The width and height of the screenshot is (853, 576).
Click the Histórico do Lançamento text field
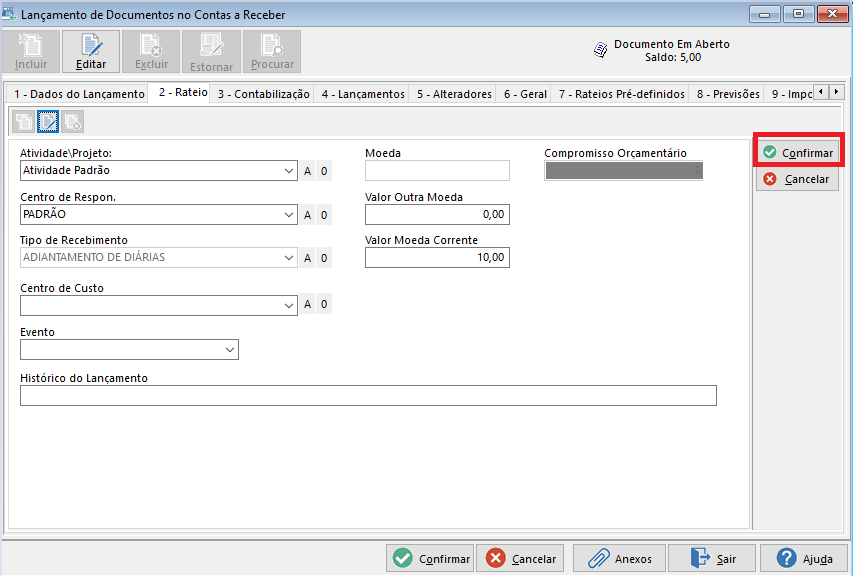click(x=368, y=395)
